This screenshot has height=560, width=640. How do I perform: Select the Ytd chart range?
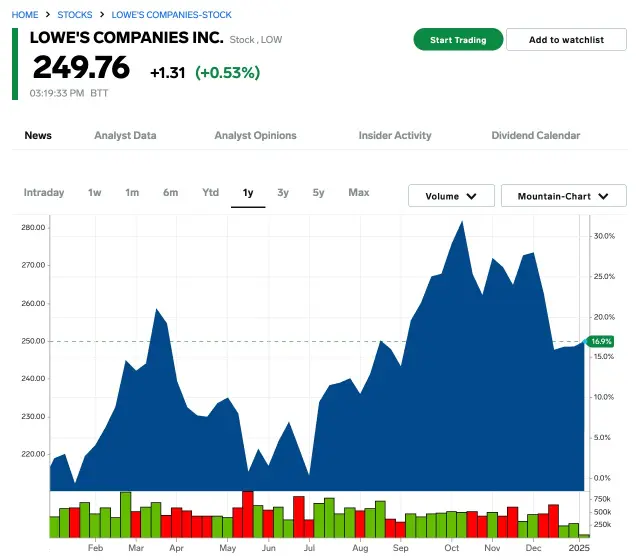(210, 192)
